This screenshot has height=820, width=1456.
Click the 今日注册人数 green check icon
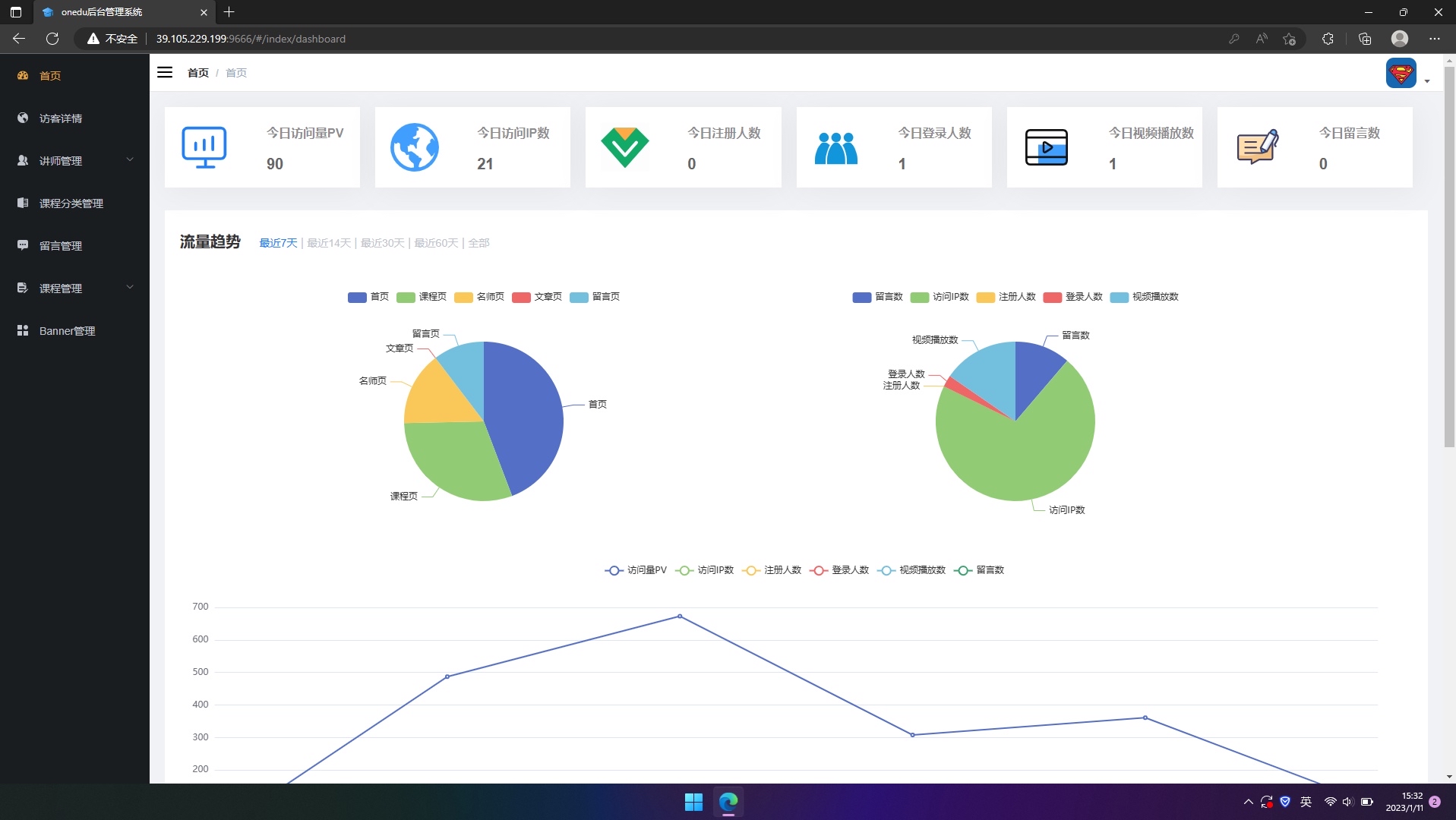tap(625, 147)
